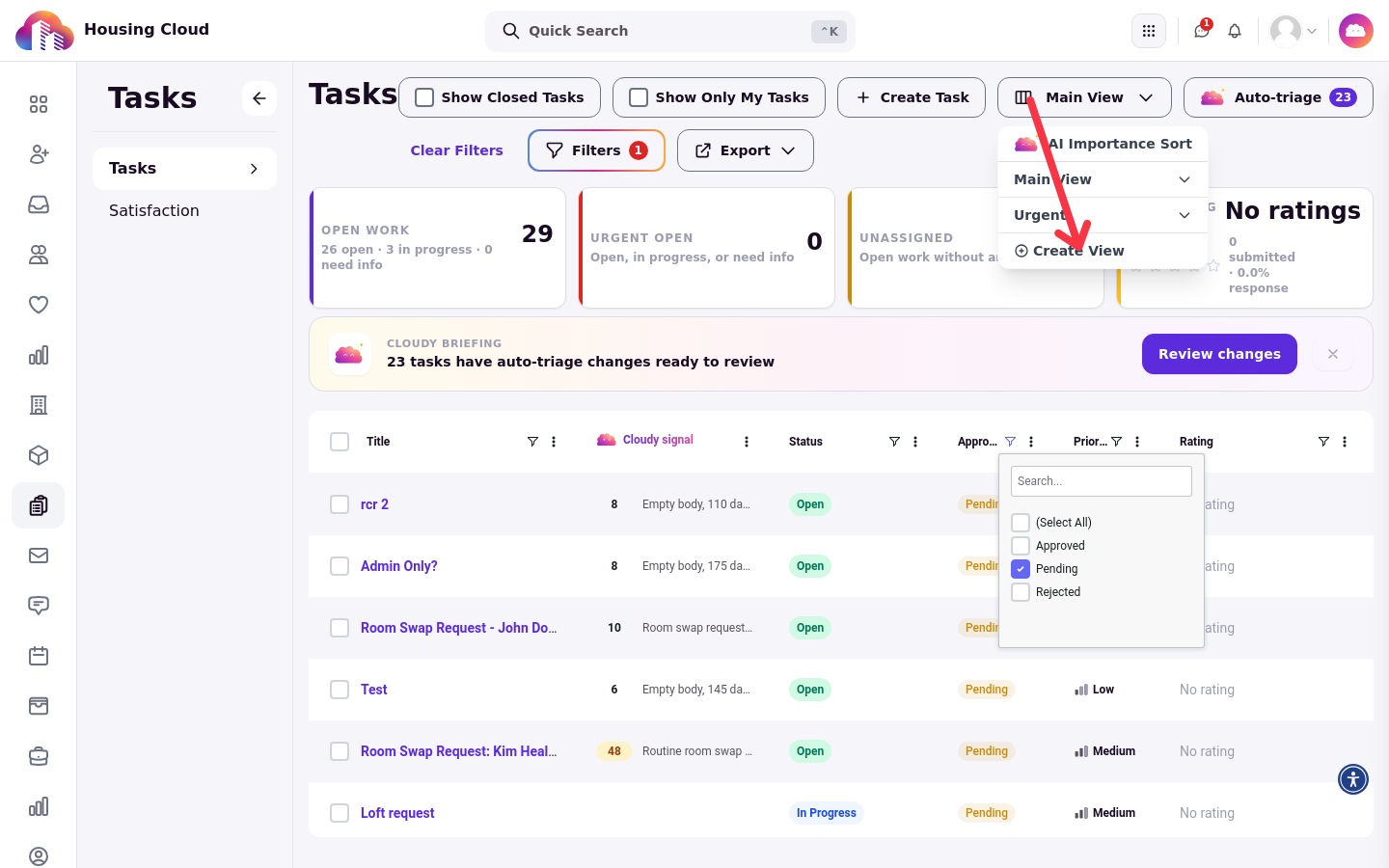Screen dimensions: 1389x868
Task: Open the inbox tray icon in sidebar
Action: click(x=39, y=204)
